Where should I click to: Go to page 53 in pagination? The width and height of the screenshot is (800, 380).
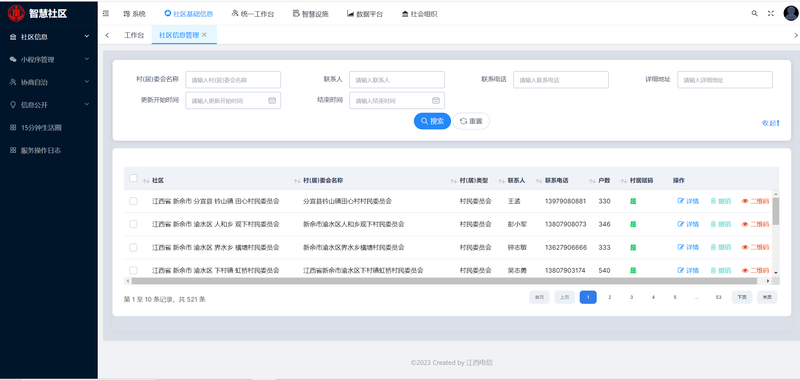718,297
